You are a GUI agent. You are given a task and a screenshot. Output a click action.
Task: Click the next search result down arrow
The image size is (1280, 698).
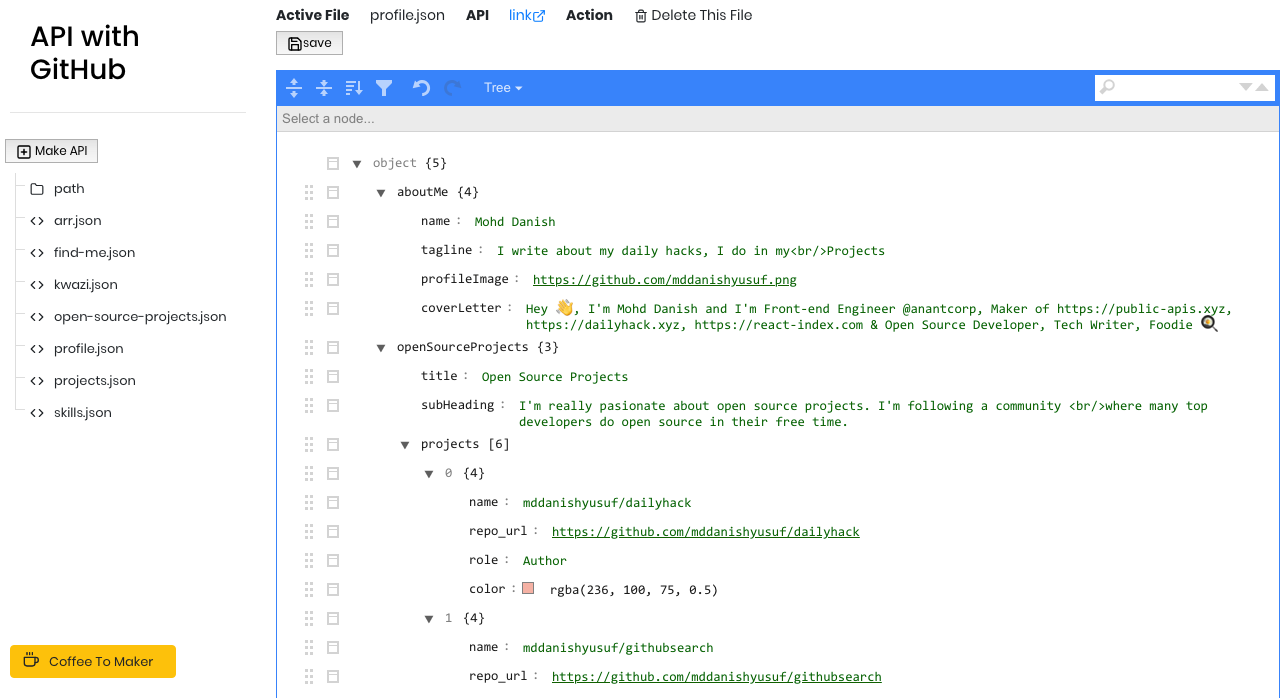point(1246,87)
